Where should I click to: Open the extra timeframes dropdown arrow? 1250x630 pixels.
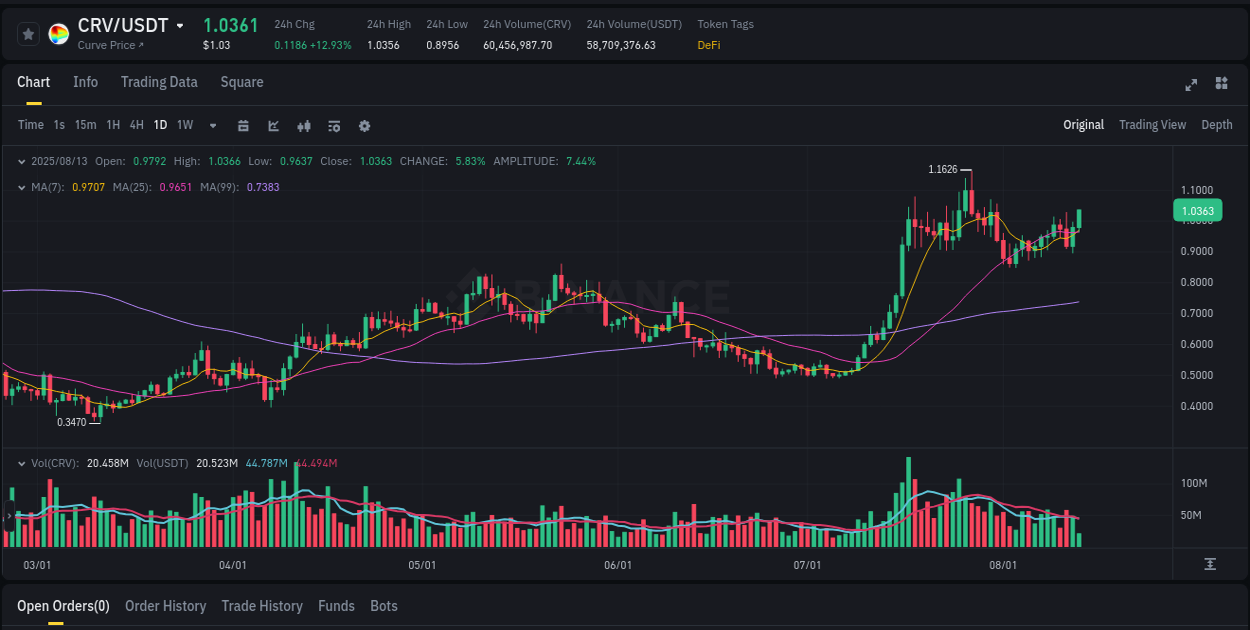211,126
